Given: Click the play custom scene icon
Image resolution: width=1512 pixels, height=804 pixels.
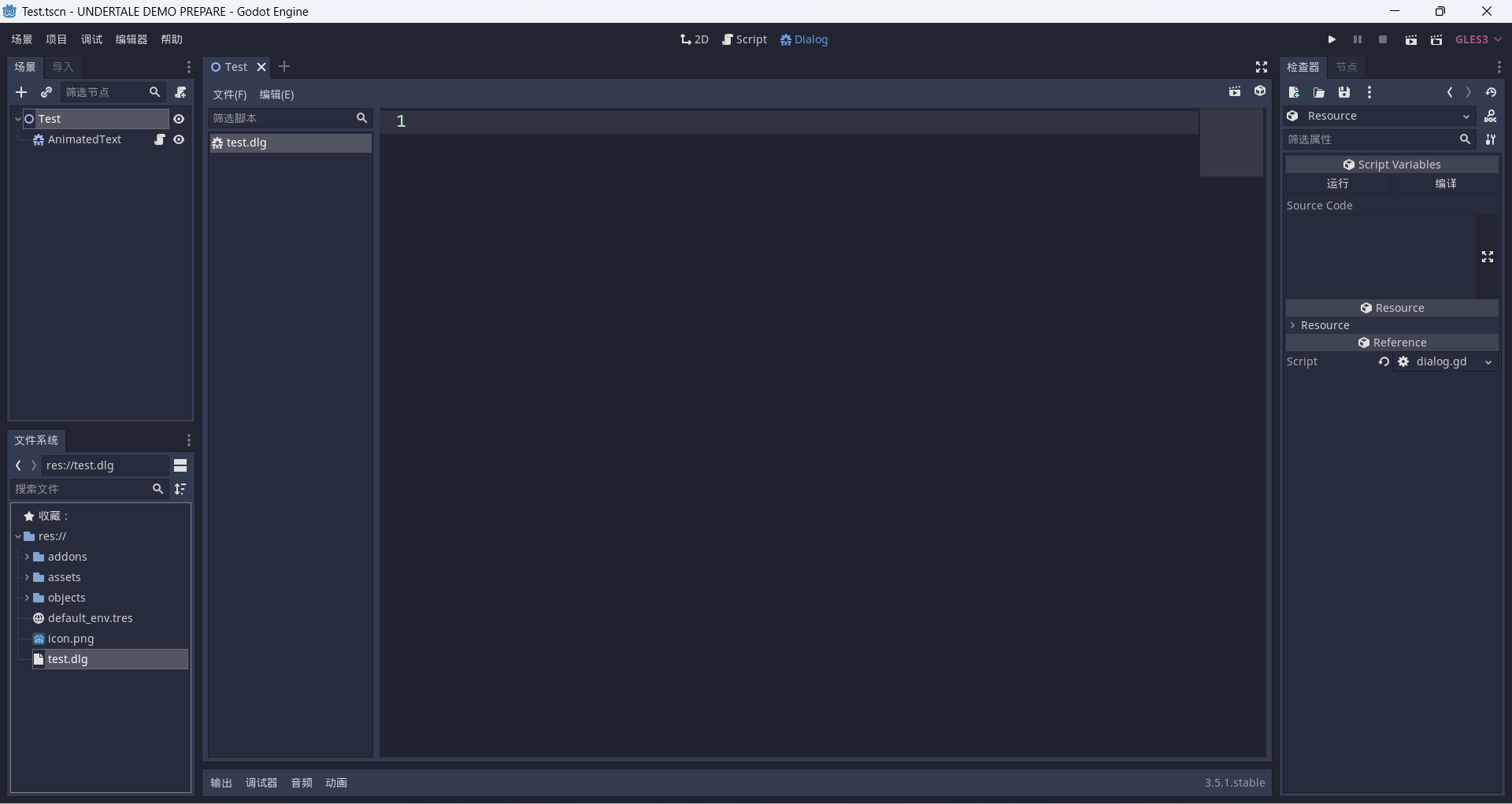Looking at the screenshot, I should pyautogui.click(x=1436, y=39).
